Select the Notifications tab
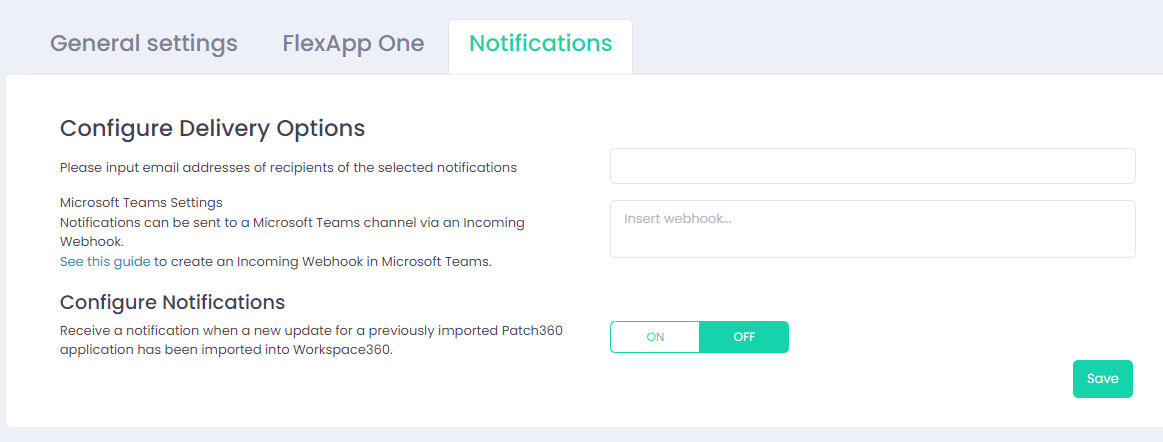The width and height of the screenshot is (1163, 442). point(540,44)
